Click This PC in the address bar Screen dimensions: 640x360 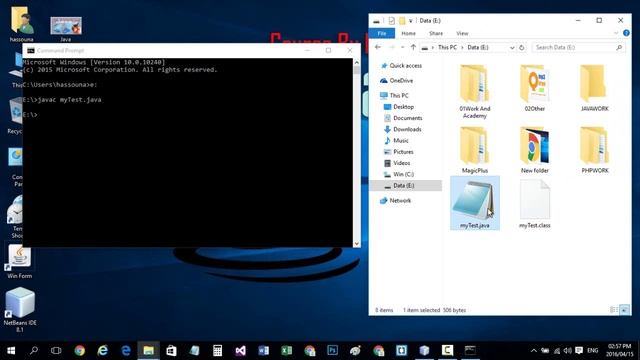(447, 47)
